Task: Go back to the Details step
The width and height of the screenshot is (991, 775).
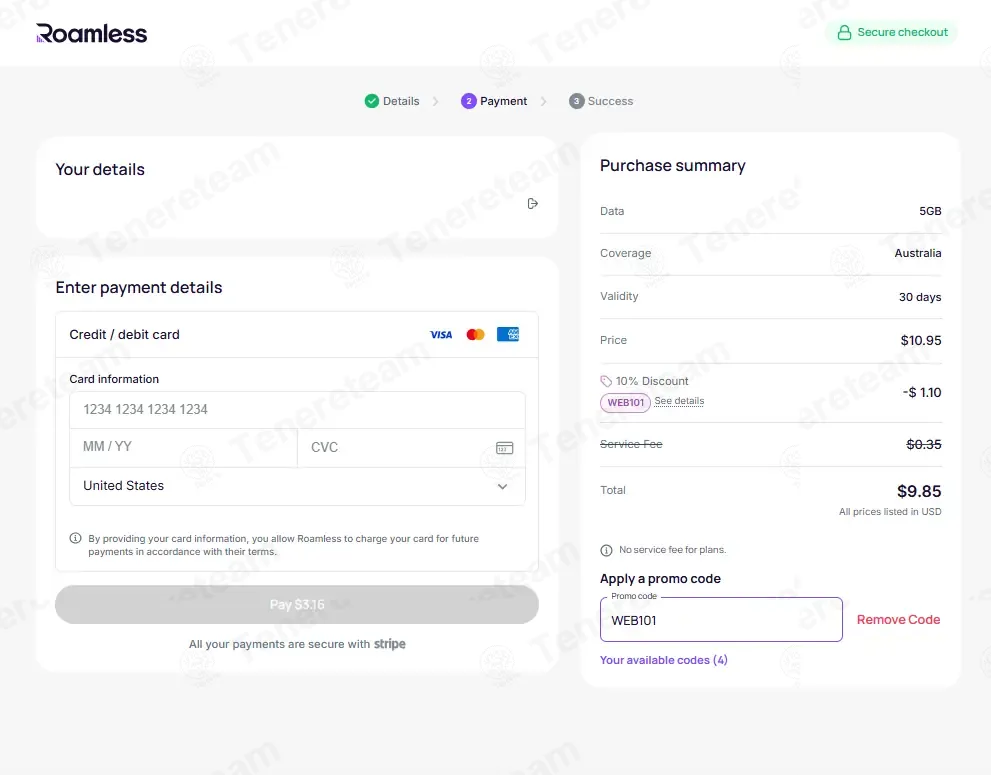Action: pos(401,101)
